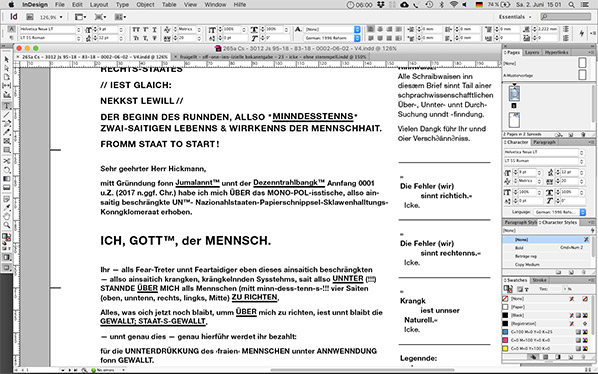Viewport: 598px width, 374px height.
Task: Click create new page icon in Pages panel
Action: [571, 135]
